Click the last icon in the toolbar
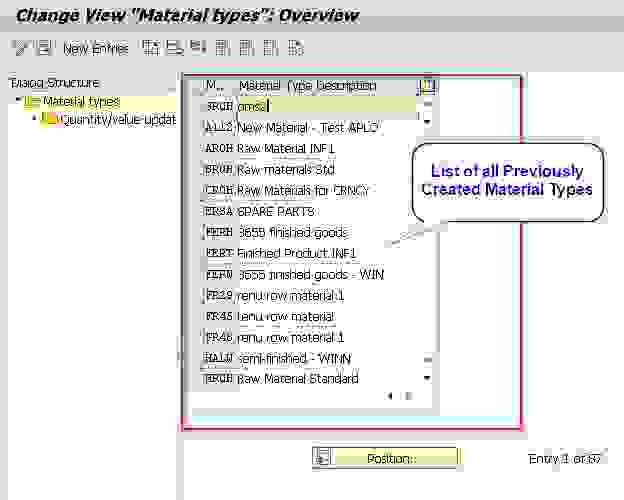Image resolution: width=624 pixels, height=500 pixels. [295, 47]
